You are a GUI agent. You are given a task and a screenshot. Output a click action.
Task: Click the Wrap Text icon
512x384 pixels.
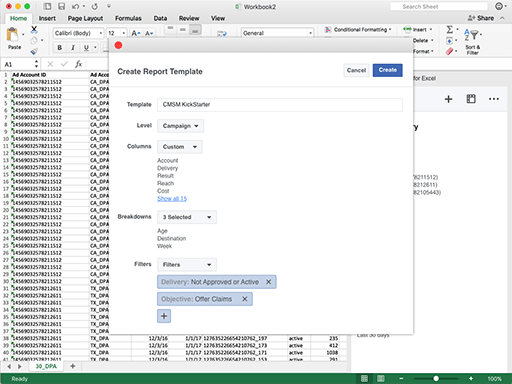[222, 33]
